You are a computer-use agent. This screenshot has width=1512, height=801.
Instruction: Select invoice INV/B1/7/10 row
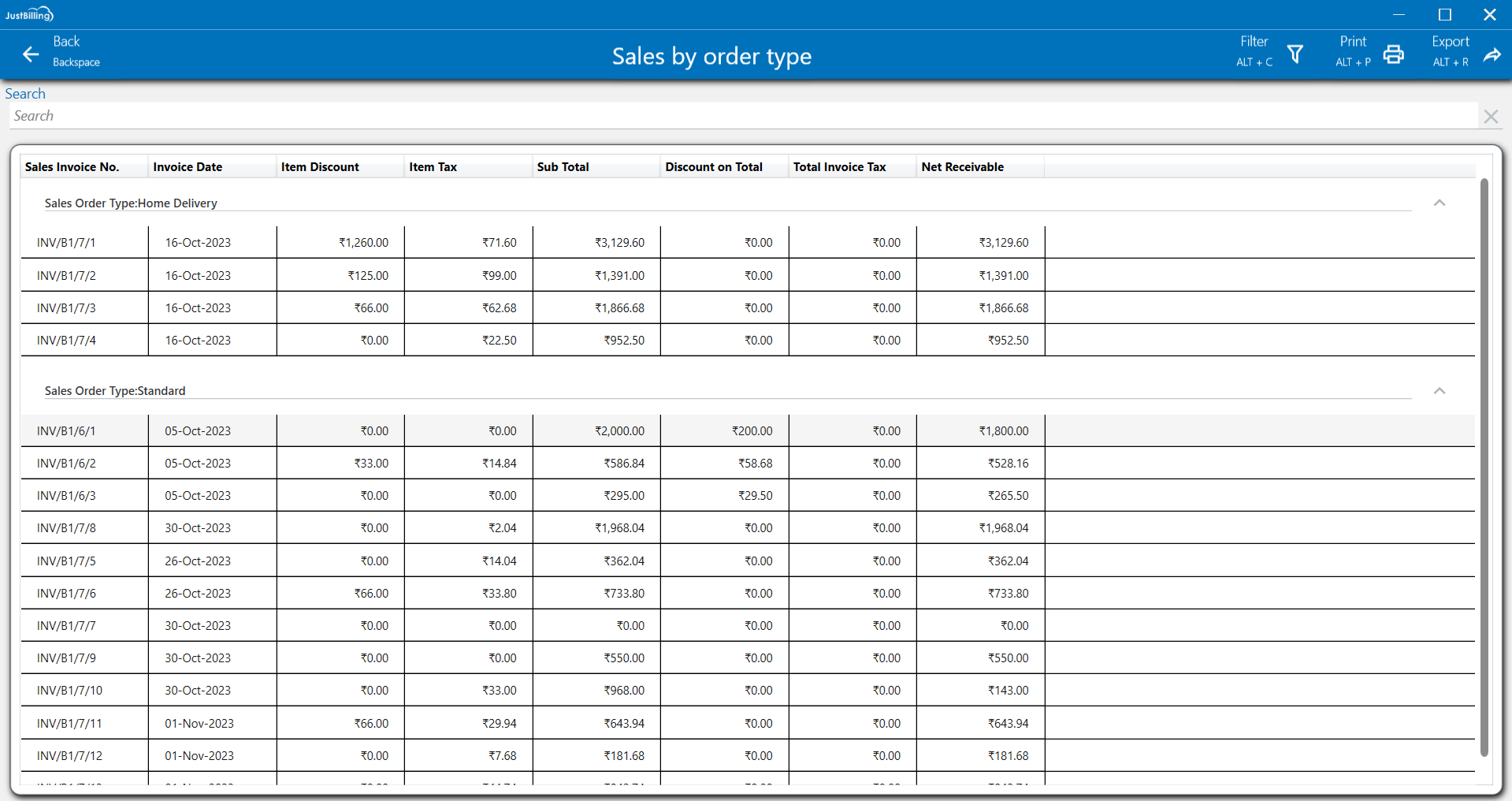click(69, 691)
